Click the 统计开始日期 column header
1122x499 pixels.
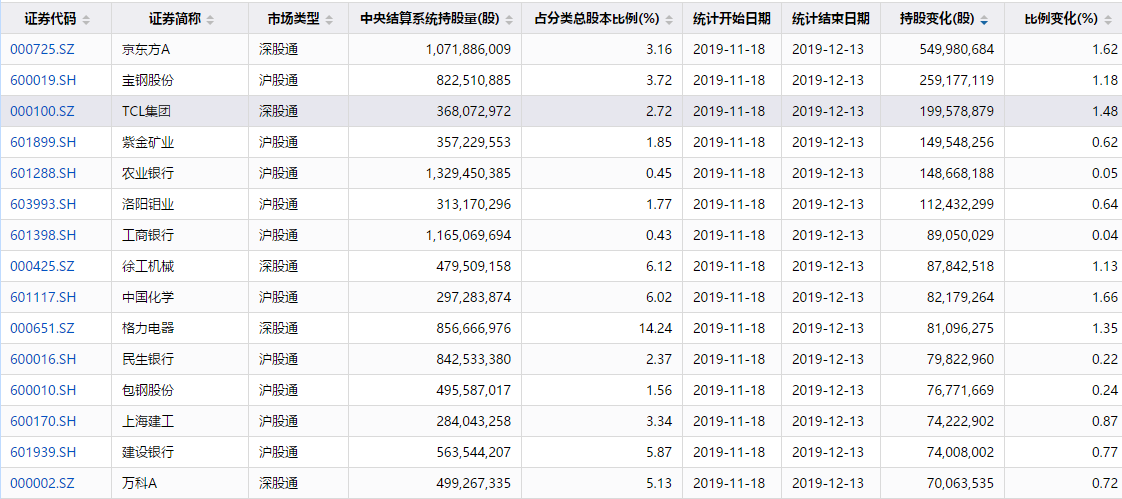coord(732,19)
